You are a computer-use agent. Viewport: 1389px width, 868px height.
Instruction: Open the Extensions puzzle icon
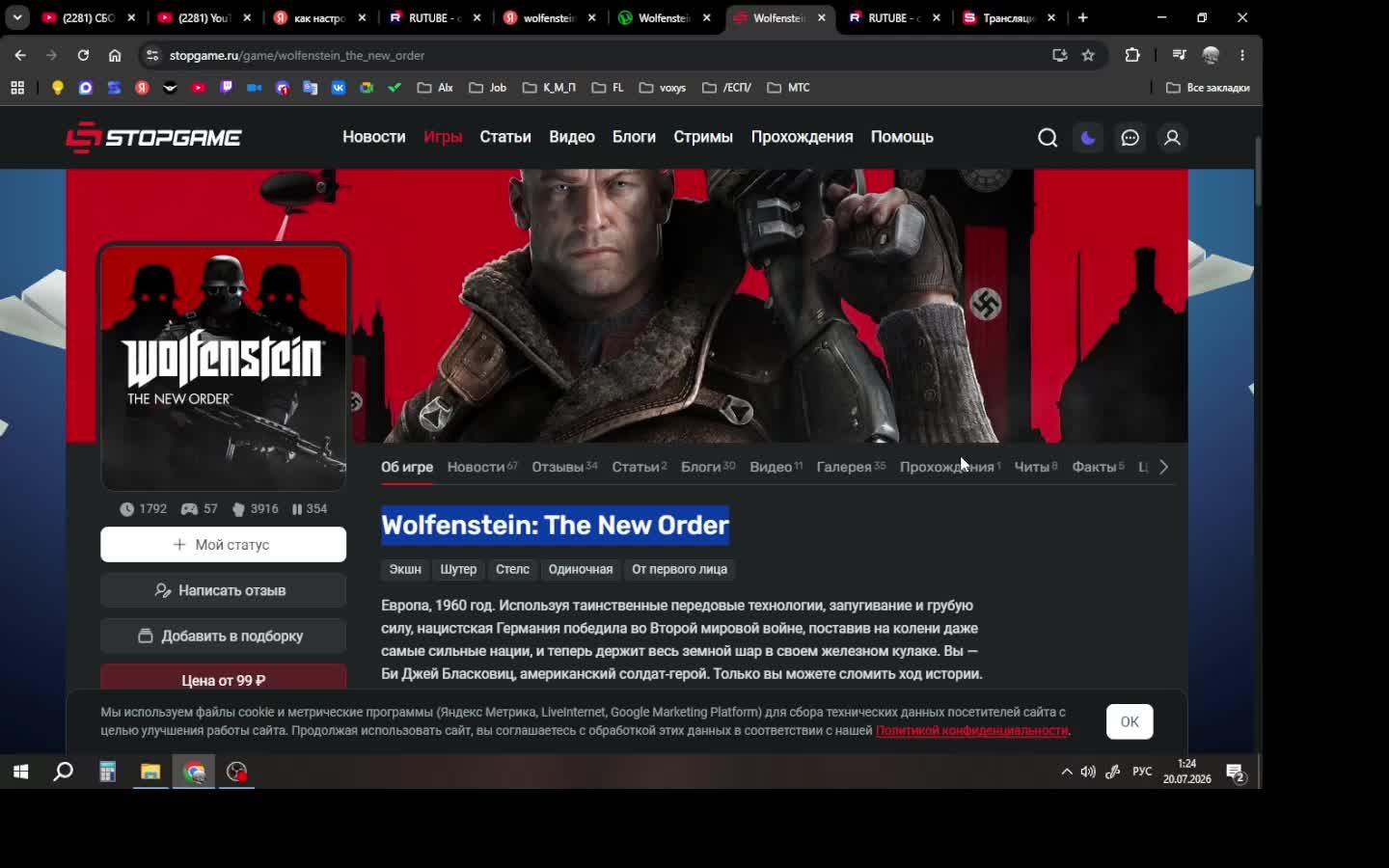tap(1132, 55)
